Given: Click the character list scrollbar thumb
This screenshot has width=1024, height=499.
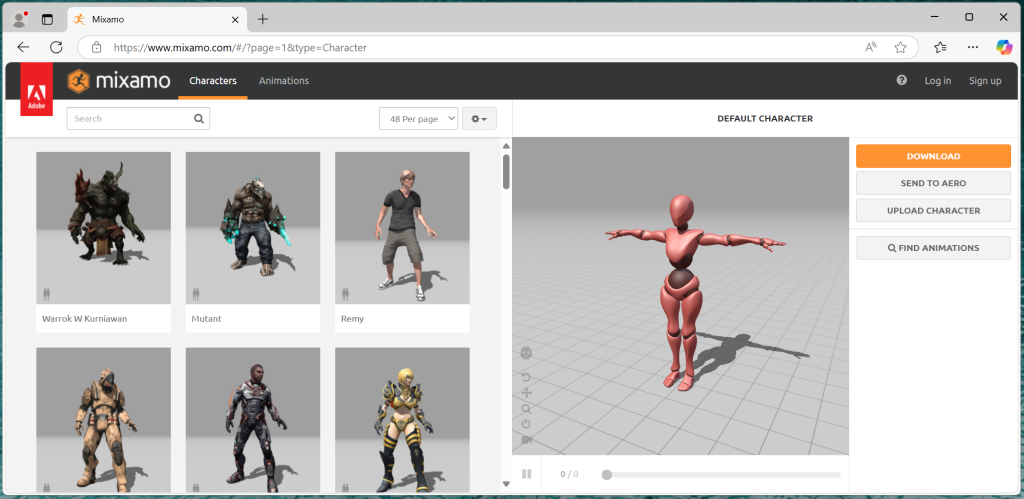Looking at the screenshot, I should click(506, 172).
